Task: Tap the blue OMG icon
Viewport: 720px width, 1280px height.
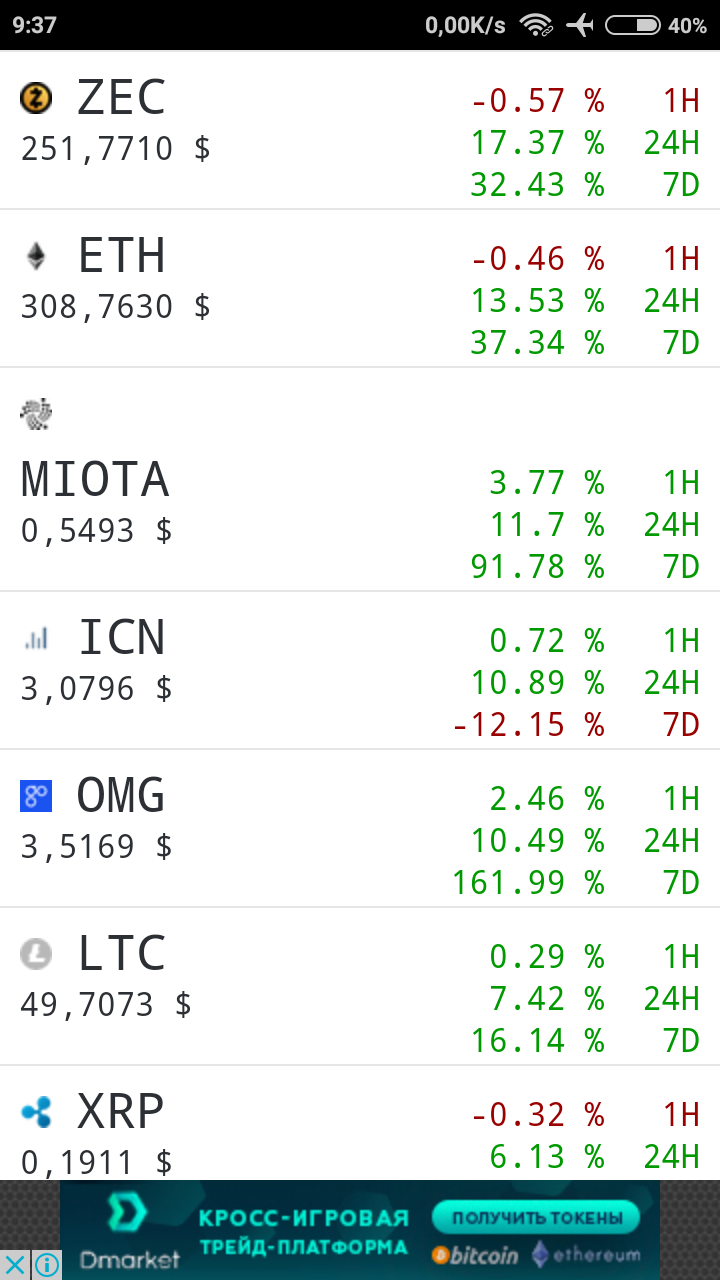Action: pos(36,796)
